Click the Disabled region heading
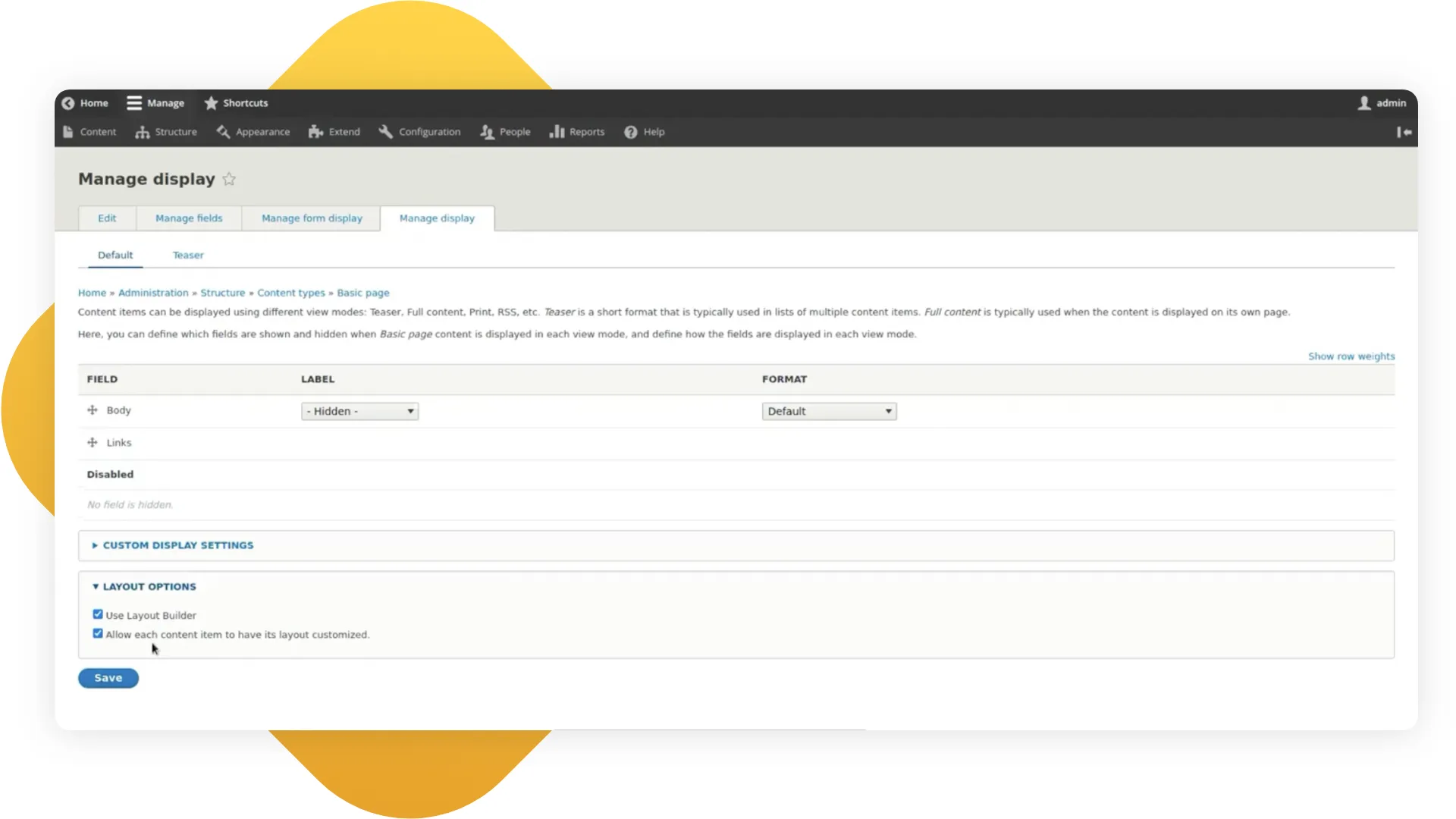Screen dimensions: 1456x819 pyautogui.click(x=110, y=475)
